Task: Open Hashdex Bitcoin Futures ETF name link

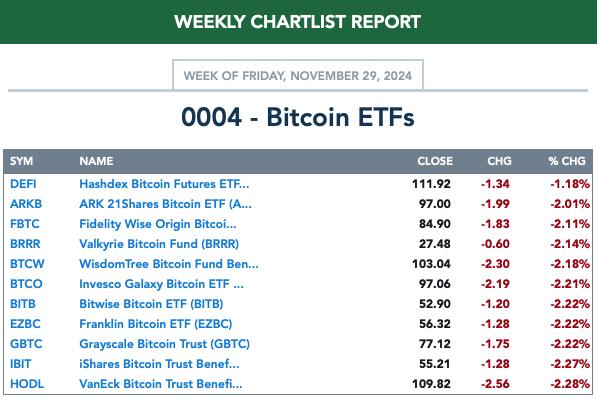Action: pyautogui.click(x=164, y=184)
